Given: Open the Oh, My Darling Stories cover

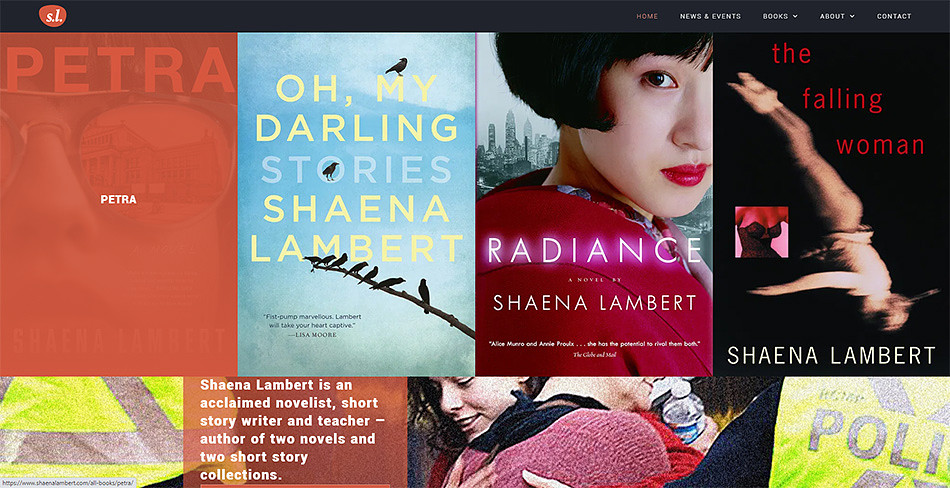Looking at the screenshot, I should pos(356,204).
